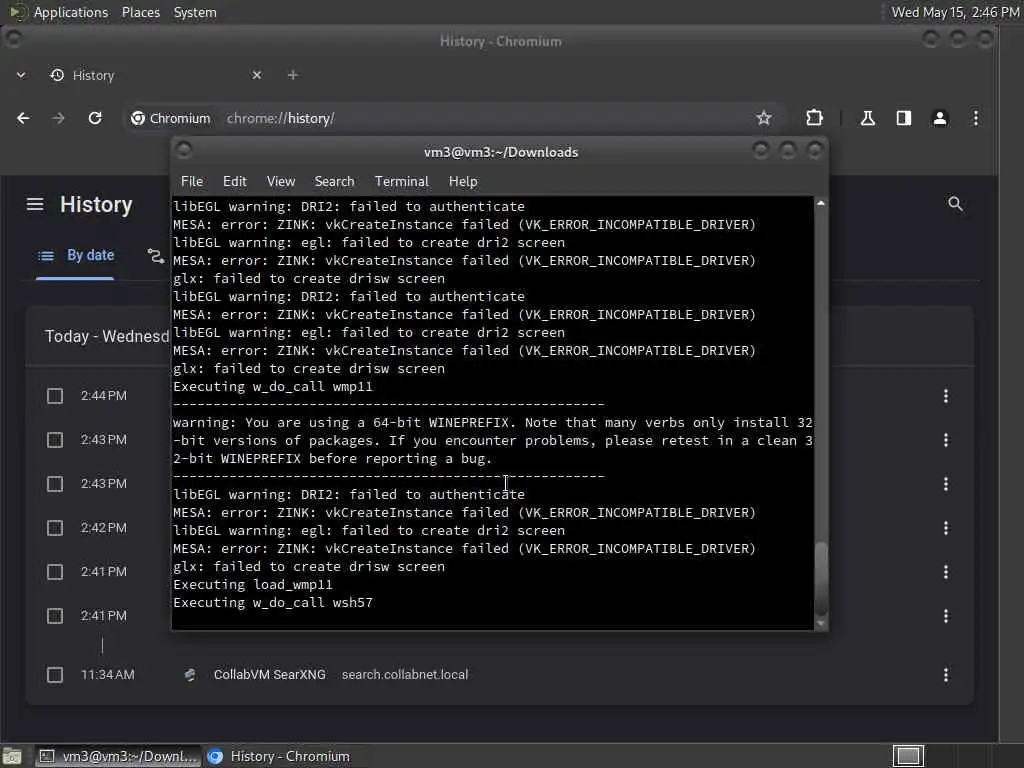Click the terminal scrollbar down arrow
Viewport: 1024px width, 768px height.
[x=821, y=624]
